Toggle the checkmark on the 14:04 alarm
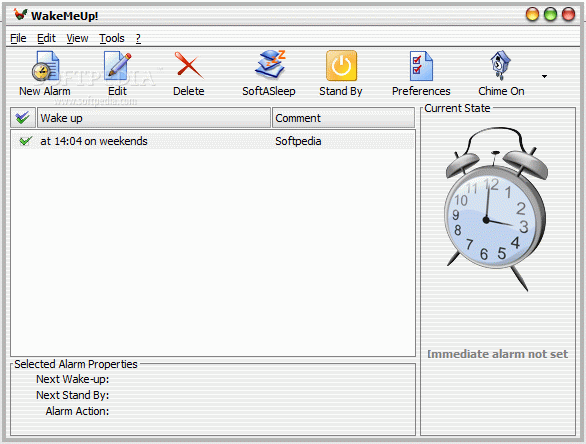Image resolution: width=586 pixels, height=444 pixels. [x=25, y=141]
